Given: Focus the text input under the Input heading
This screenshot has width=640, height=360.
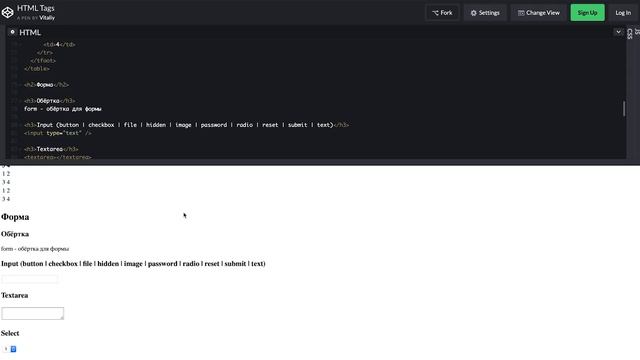Looking at the screenshot, I should [x=30, y=279].
